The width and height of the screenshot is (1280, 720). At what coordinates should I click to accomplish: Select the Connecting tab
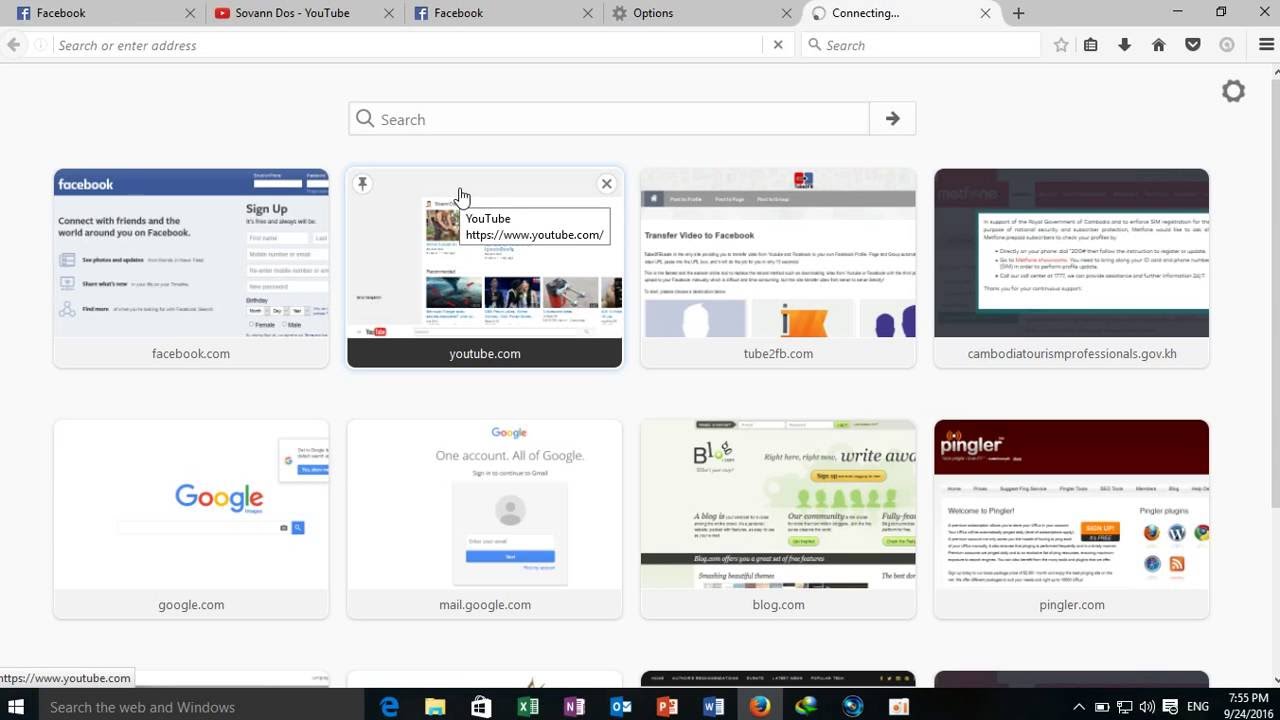pyautogui.click(x=900, y=13)
